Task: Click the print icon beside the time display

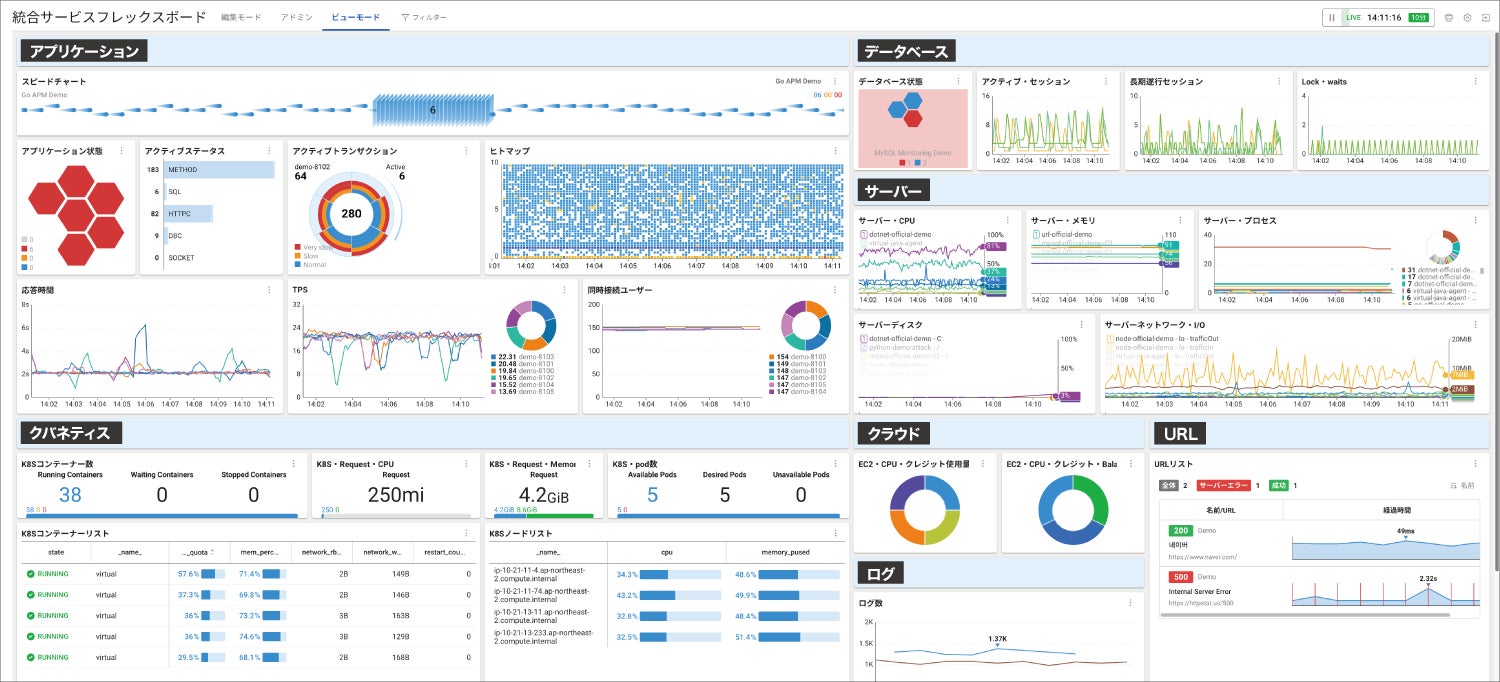Action: (x=1449, y=17)
